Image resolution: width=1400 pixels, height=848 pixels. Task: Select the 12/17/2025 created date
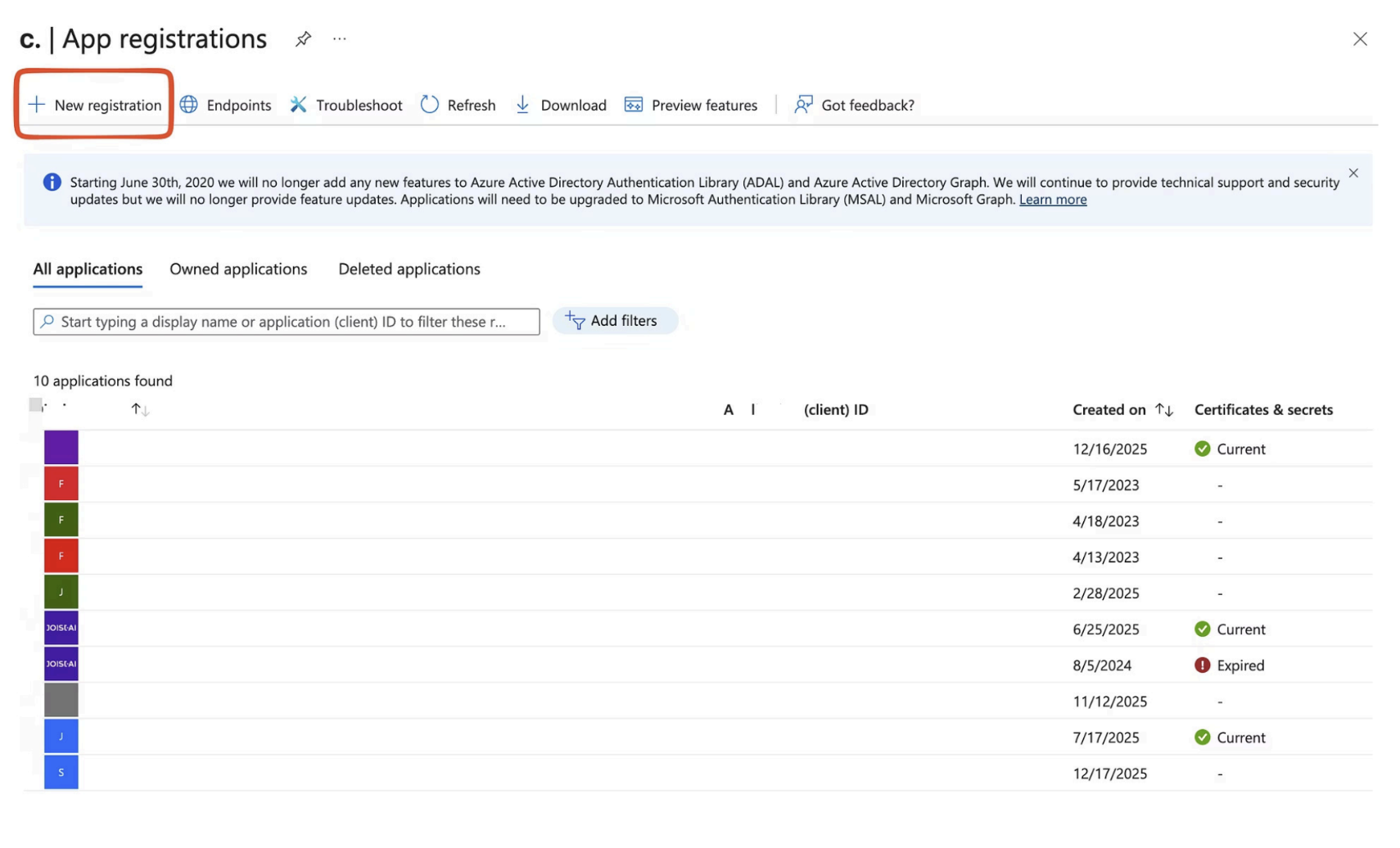pos(1110,774)
